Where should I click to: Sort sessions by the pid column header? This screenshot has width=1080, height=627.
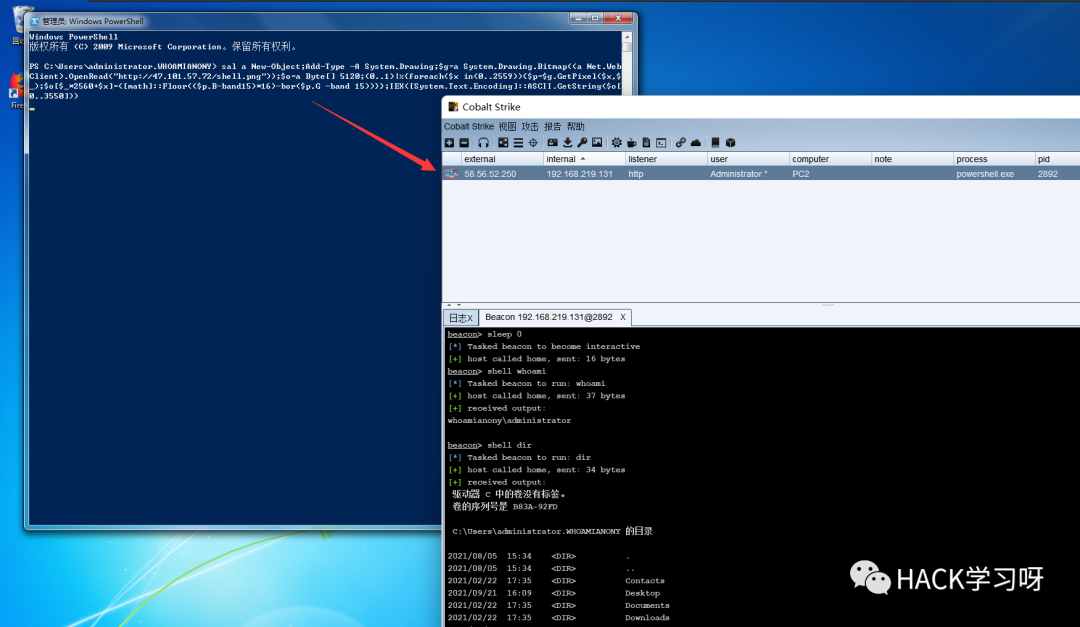tap(1057, 159)
